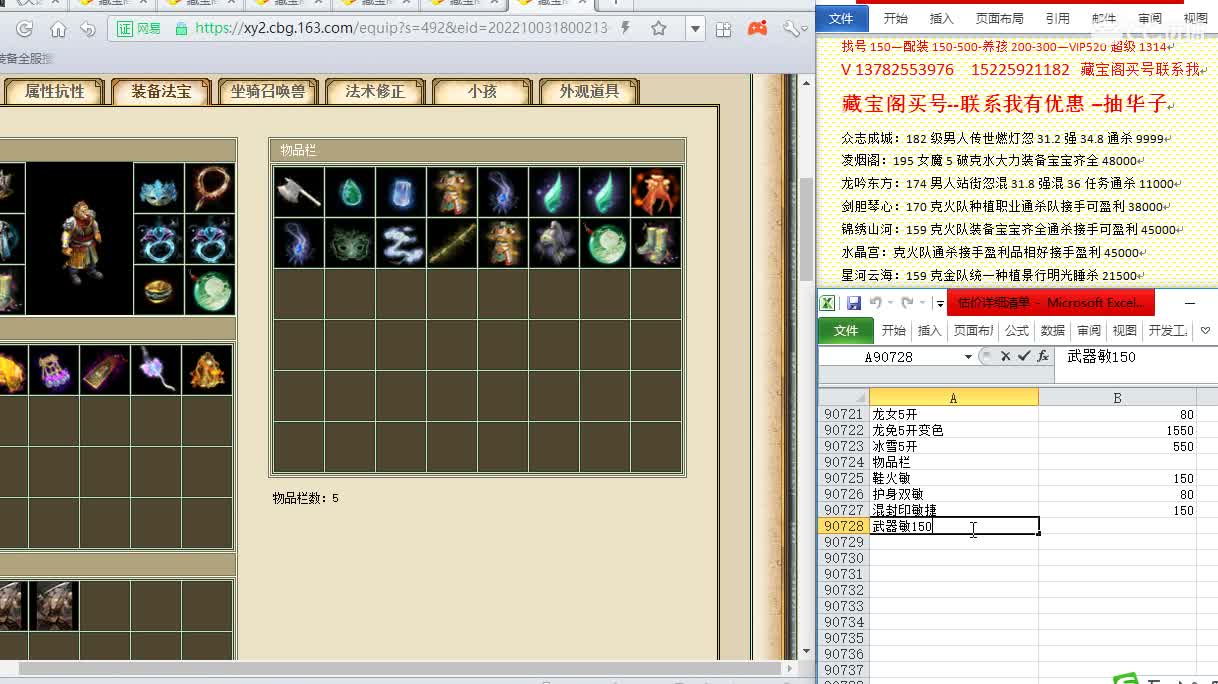The width and height of the screenshot is (1218, 684).
Task: Select Excel column A header
Action: click(x=953, y=398)
